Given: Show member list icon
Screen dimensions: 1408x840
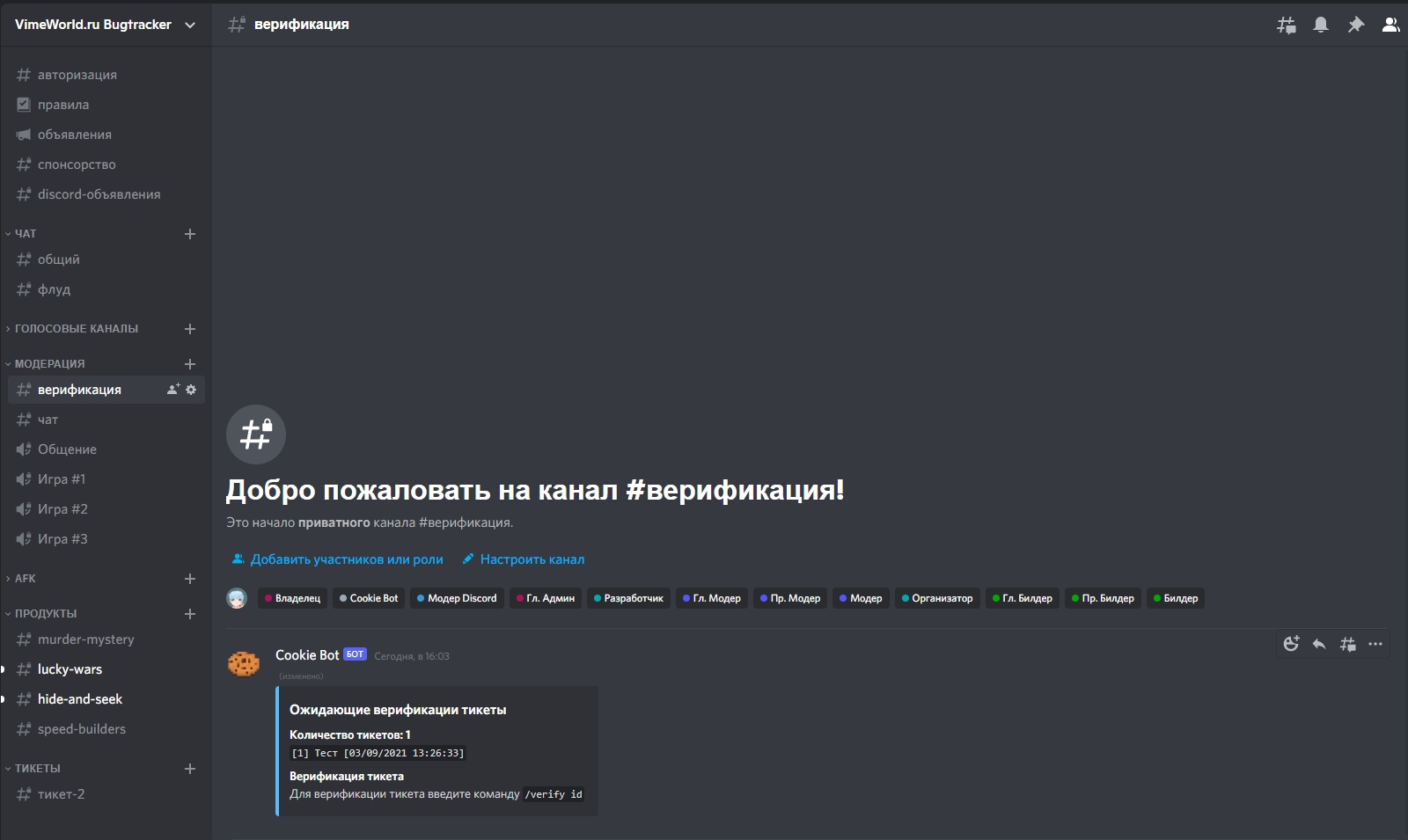Looking at the screenshot, I should (x=1390, y=25).
